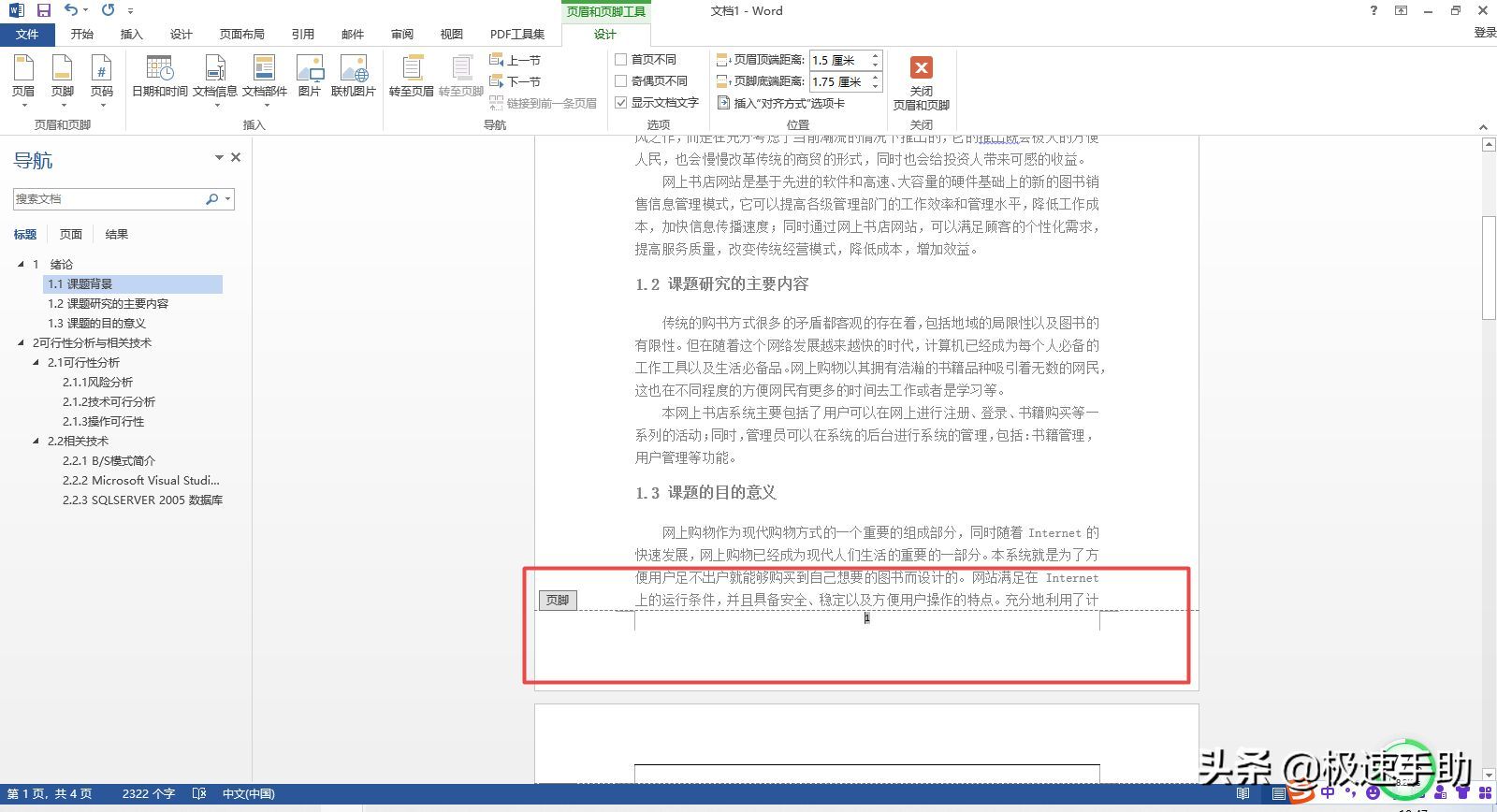Go to heading 1.2 课题研究的主要内容
Viewport: 1497px width, 812px height.
(x=109, y=303)
